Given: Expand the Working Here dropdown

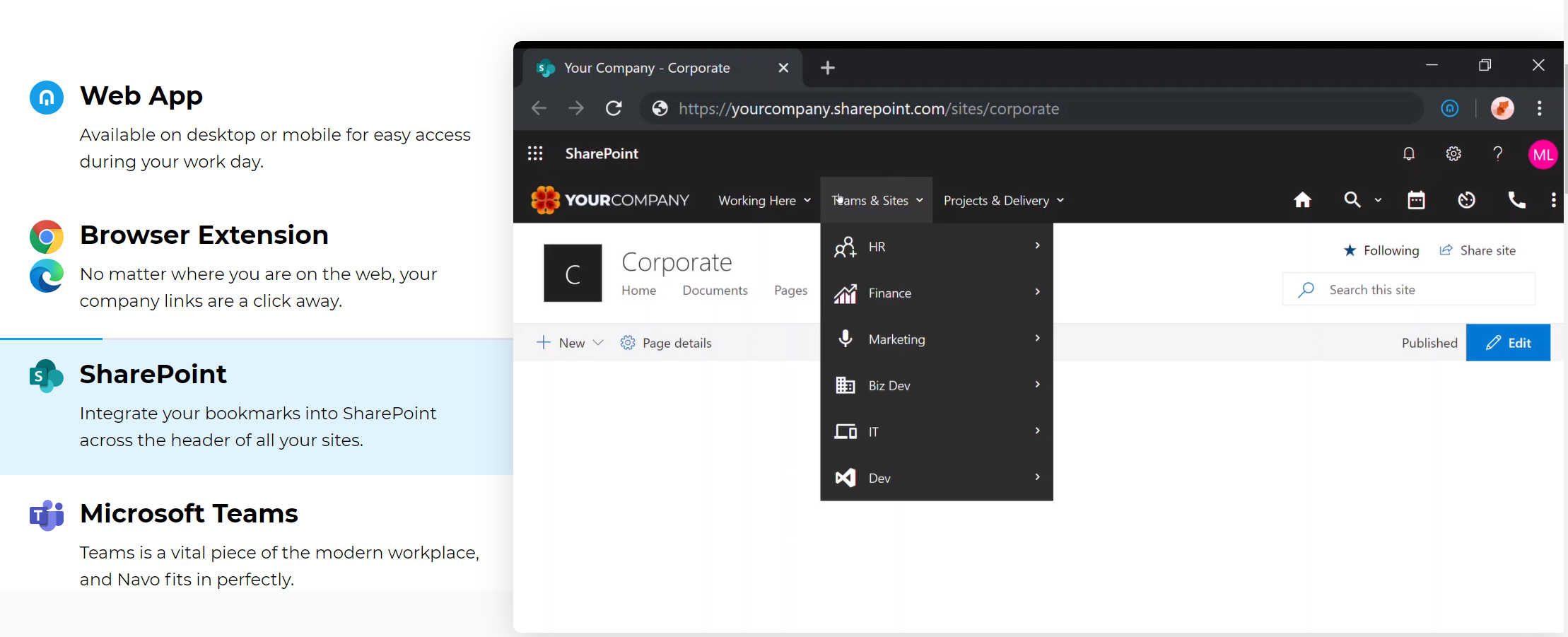Looking at the screenshot, I should click(764, 201).
